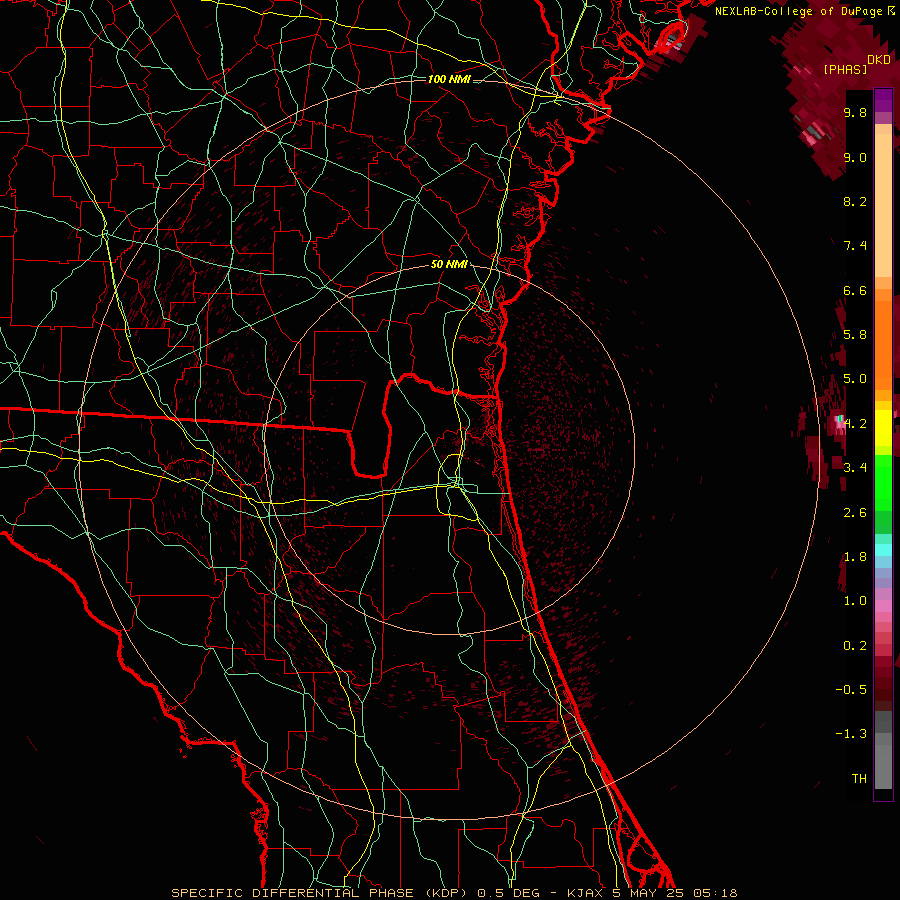This screenshot has height=900, width=900.
Task: Select the 9.0 scale value
Action: (855, 157)
